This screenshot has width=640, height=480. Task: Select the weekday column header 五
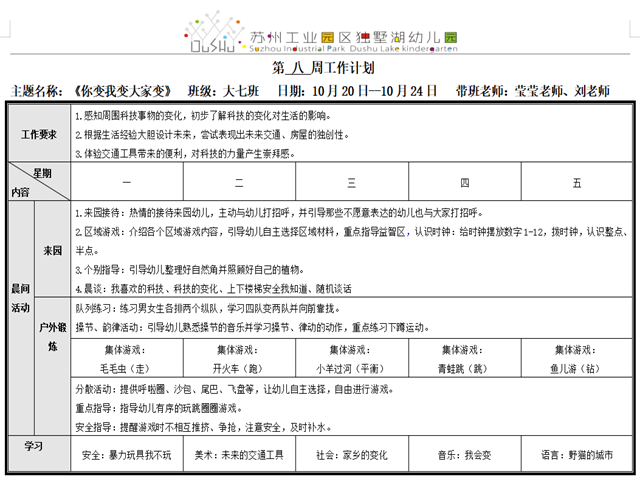pos(577,184)
